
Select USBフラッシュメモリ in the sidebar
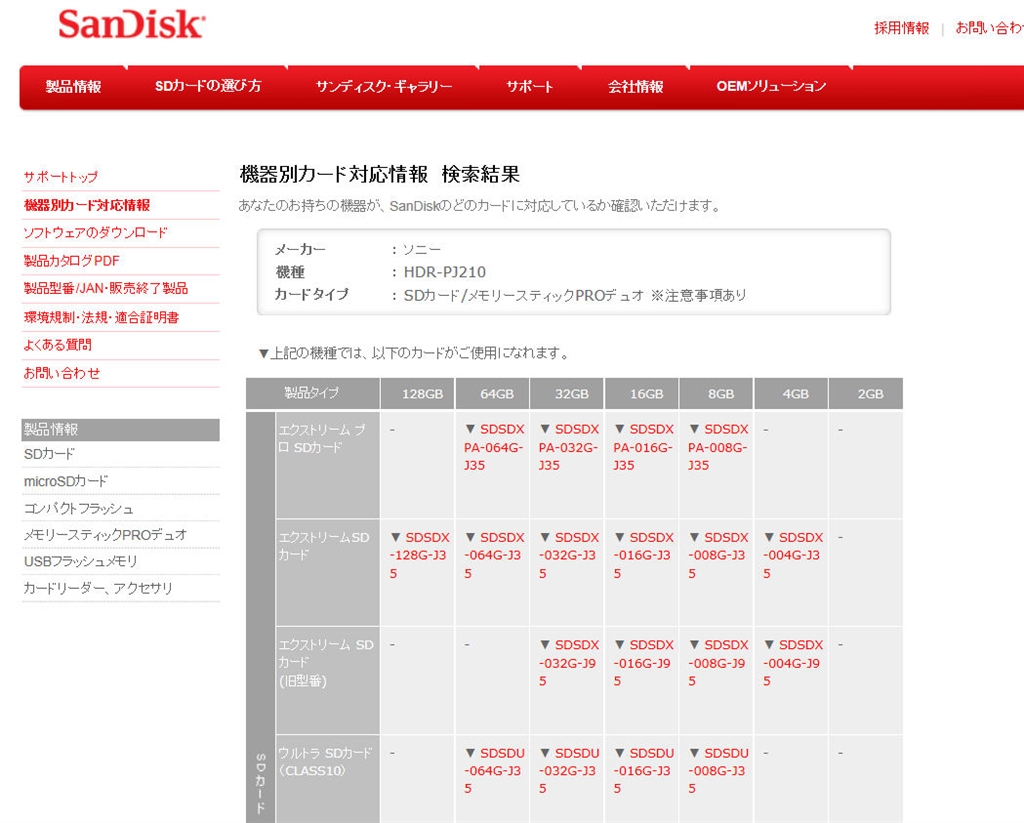(x=81, y=561)
